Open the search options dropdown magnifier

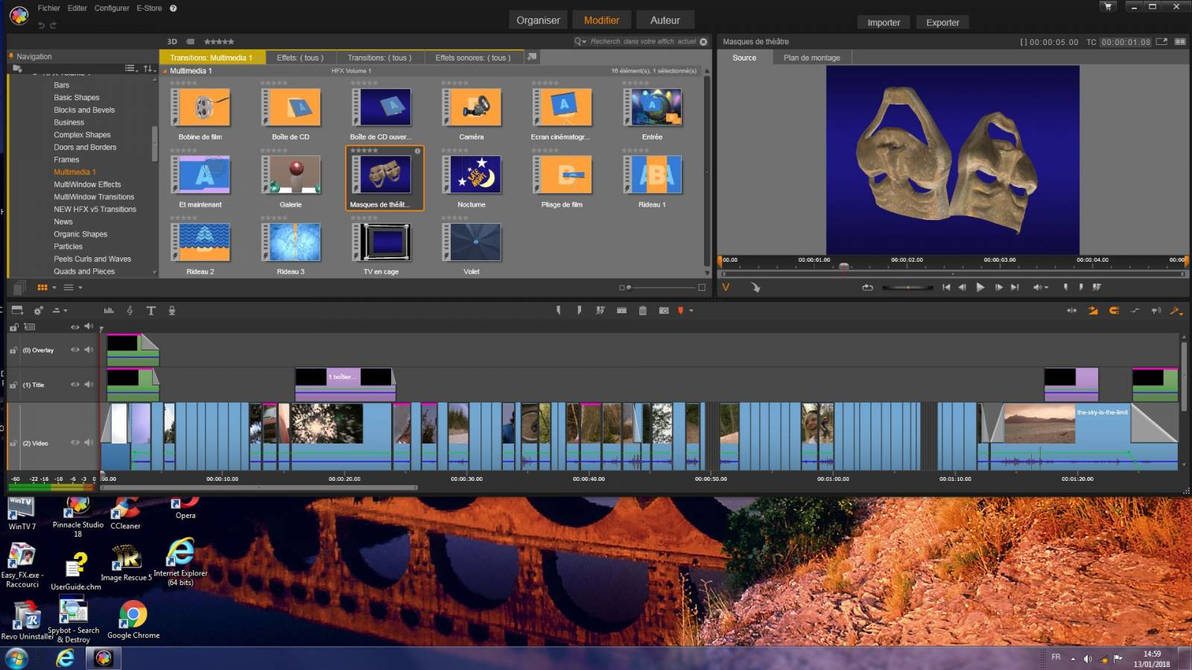pyautogui.click(x=581, y=42)
